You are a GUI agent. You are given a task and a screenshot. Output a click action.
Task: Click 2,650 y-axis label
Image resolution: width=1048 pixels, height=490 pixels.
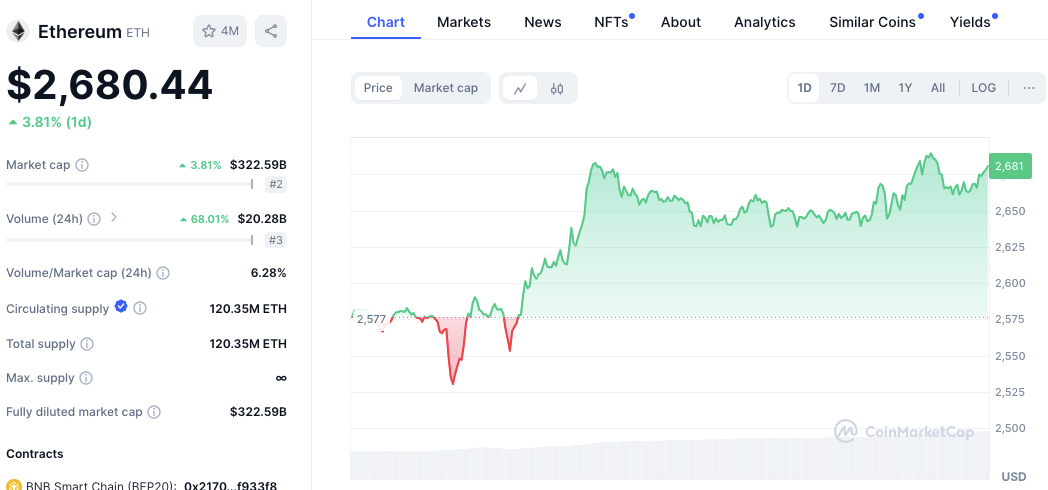coord(1010,211)
